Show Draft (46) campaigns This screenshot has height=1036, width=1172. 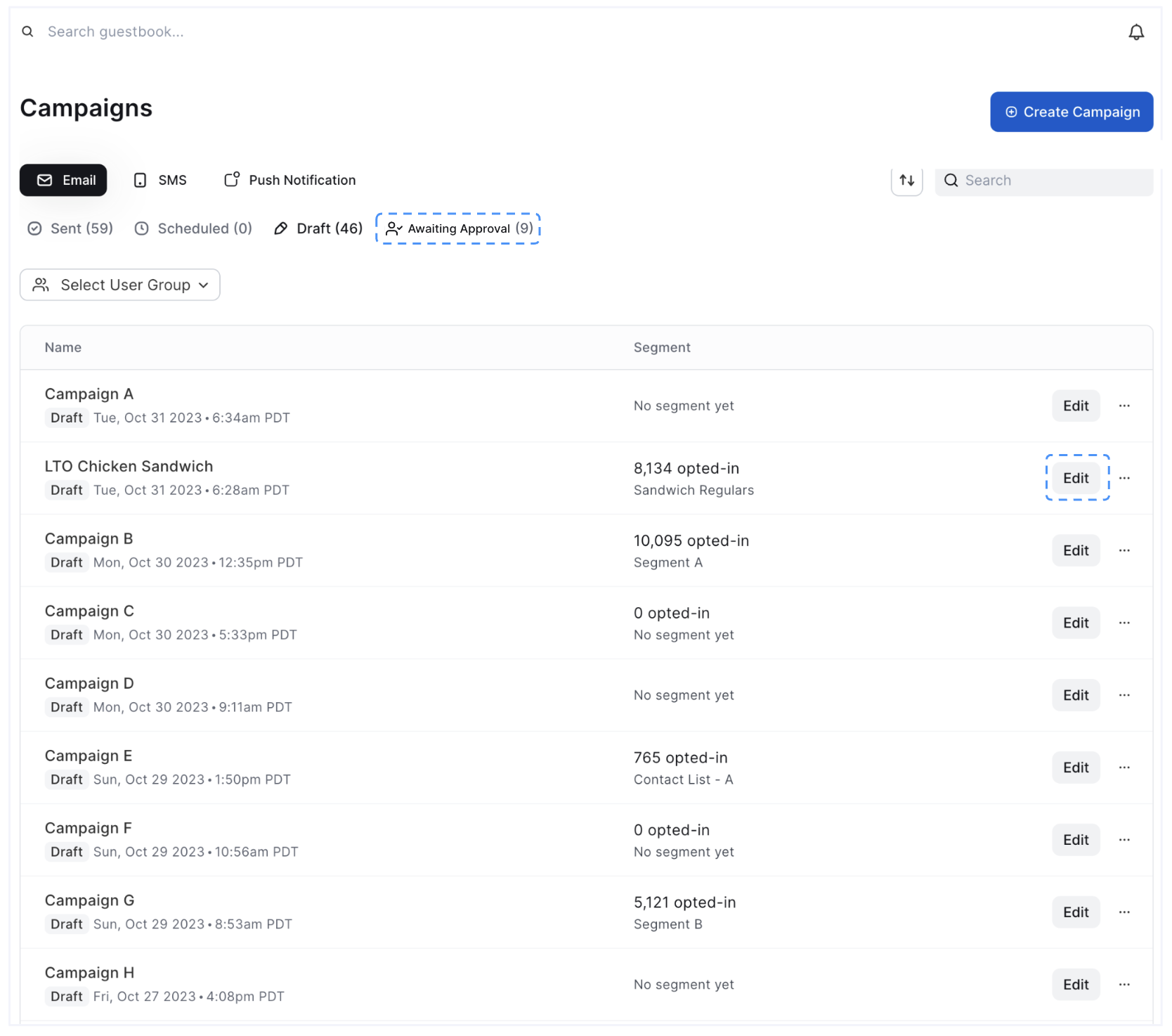318,229
